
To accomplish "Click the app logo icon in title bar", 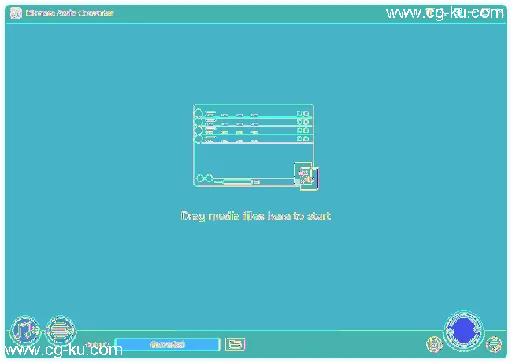I will (16, 13).
